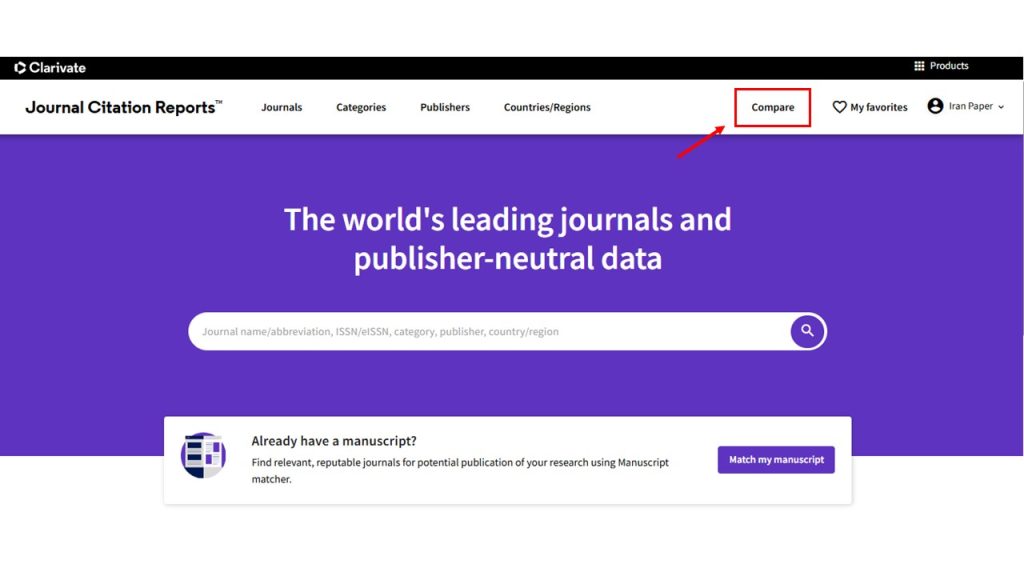Open the My favorites link

pyautogui.click(x=878, y=107)
